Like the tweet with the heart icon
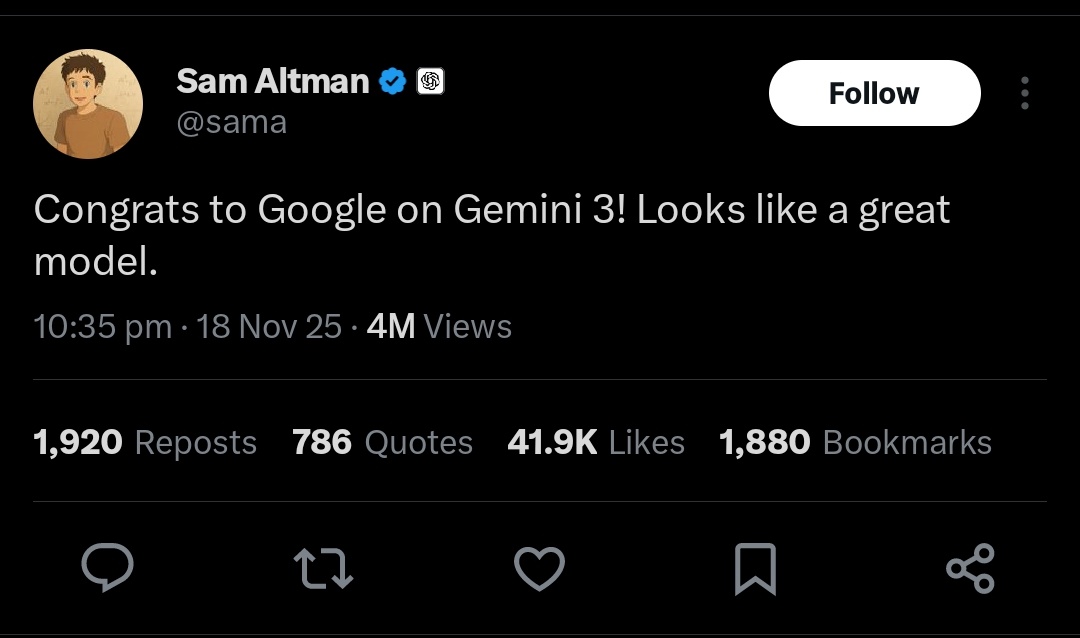 pos(539,569)
